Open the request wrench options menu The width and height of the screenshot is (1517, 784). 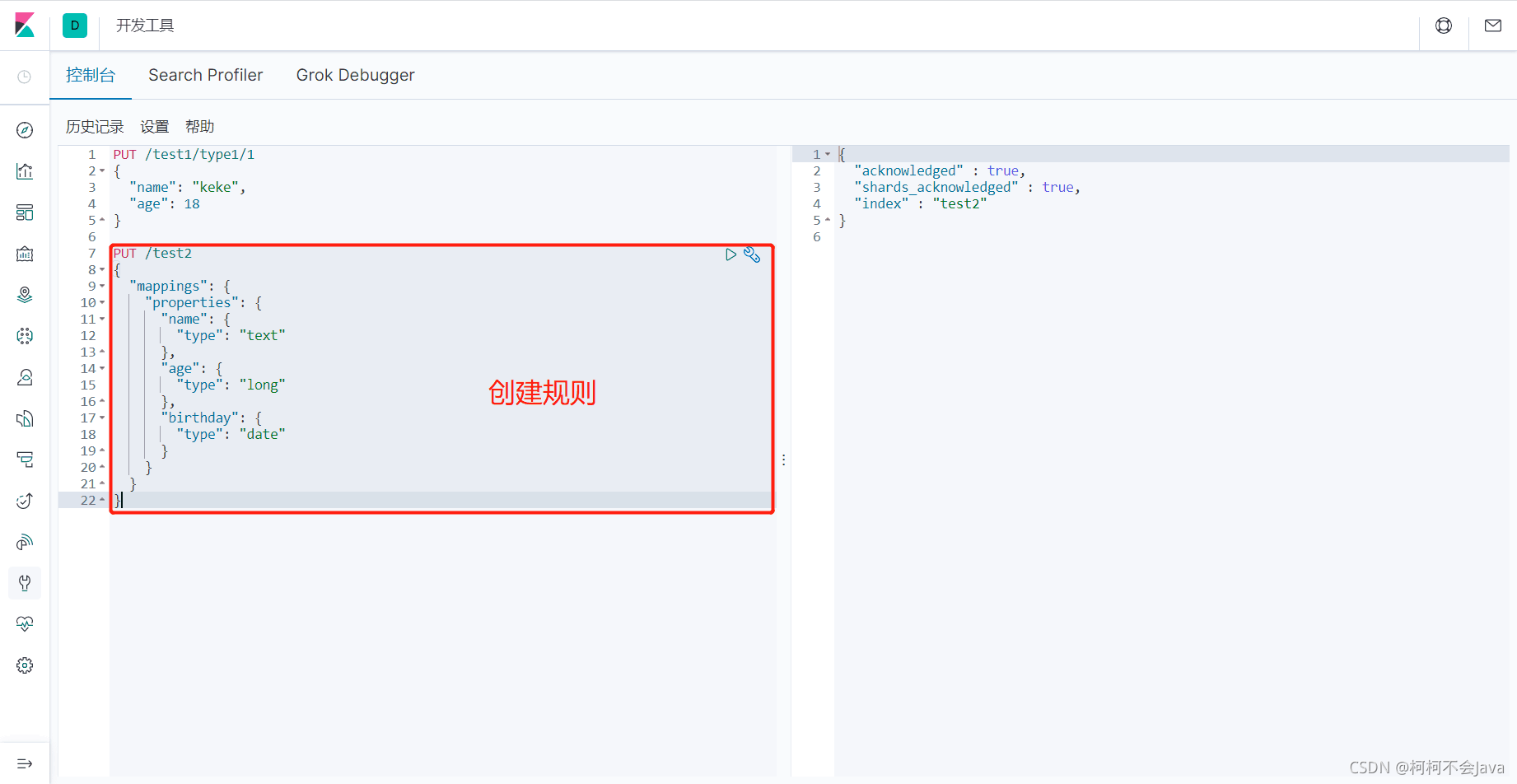[752, 254]
